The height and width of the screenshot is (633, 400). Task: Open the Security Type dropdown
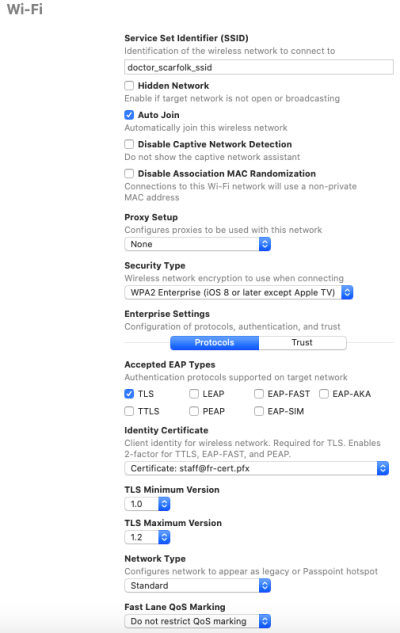pos(239,292)
